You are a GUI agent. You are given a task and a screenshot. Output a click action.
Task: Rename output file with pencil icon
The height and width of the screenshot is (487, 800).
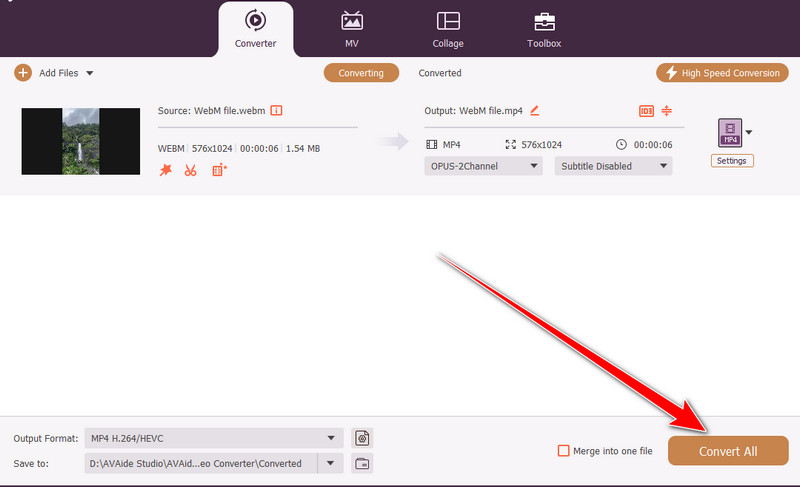click(534, 110)
